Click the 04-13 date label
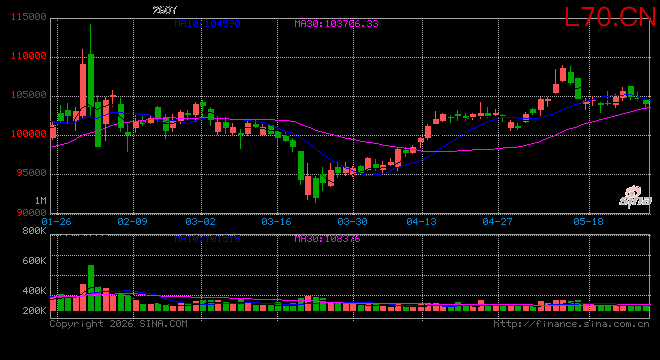The width and height of the screenshot is (660, 360). coord(421,221)
